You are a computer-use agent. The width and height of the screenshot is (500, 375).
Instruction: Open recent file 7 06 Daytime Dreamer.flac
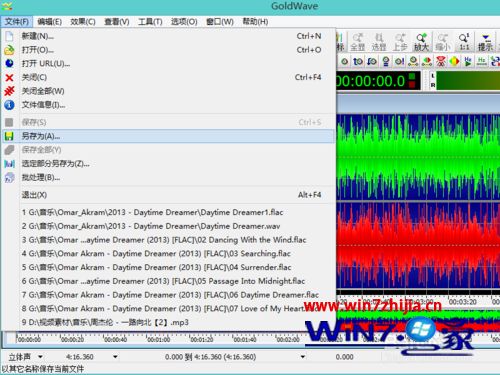pyautogui.click(x=168, y=295)
